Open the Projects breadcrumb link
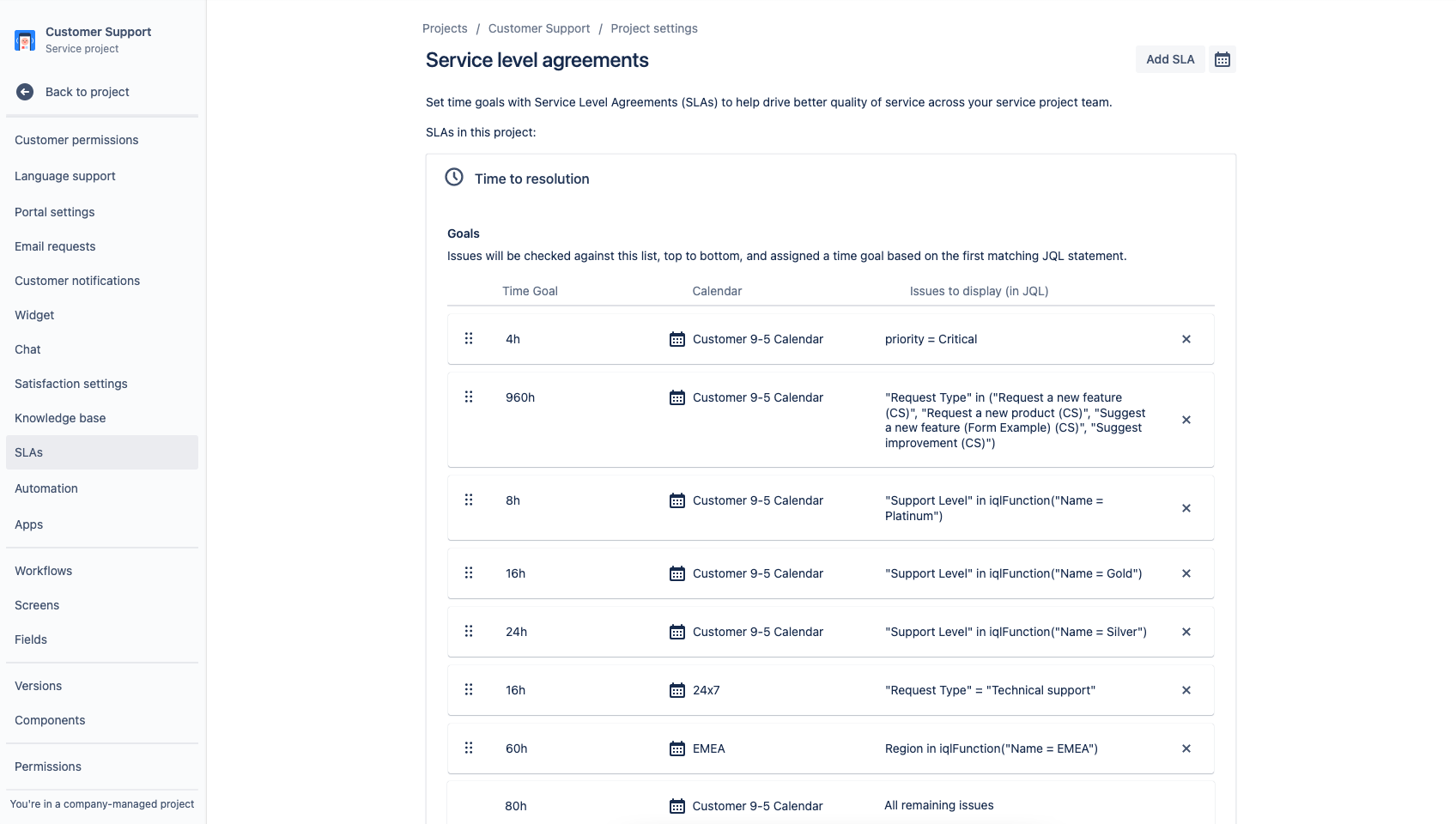The width and height of the screenshot is (1456, 824). pos(445,27)
